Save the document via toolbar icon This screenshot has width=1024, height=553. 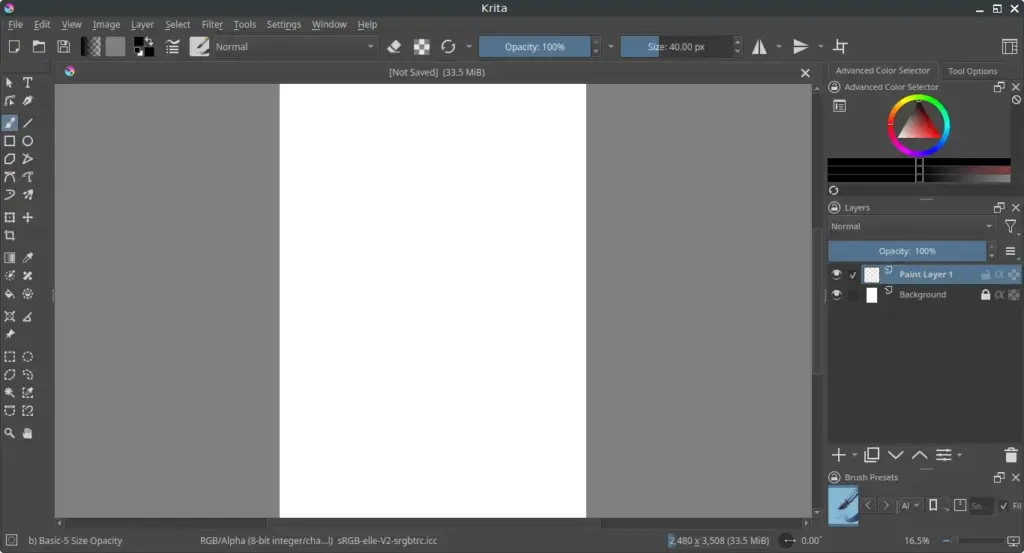tap(63, 46)
